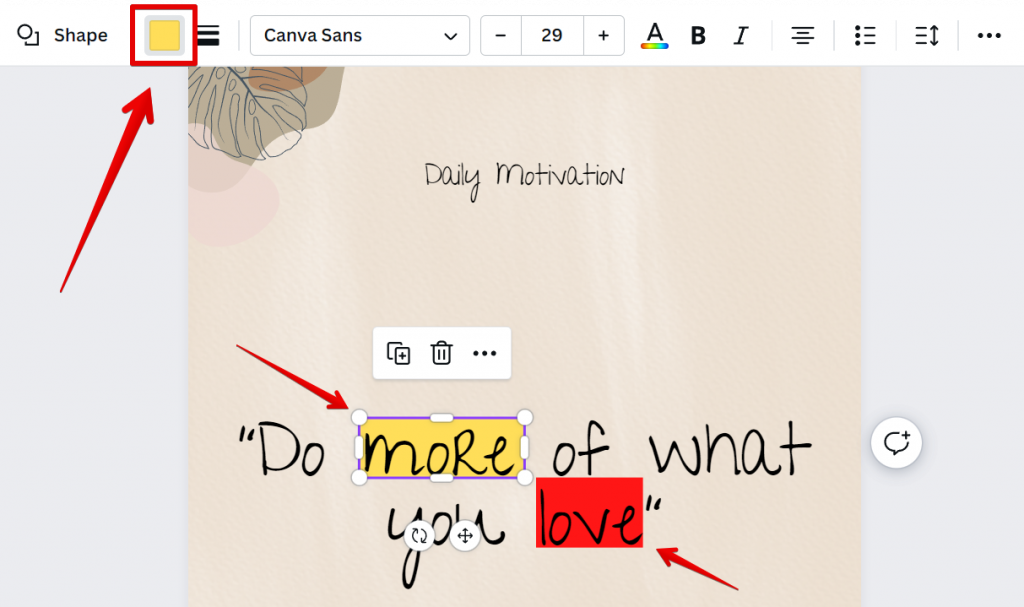This screenshot has width=1024, height=607.
Task: Open the text alignment icon
Action: [803, 35]
